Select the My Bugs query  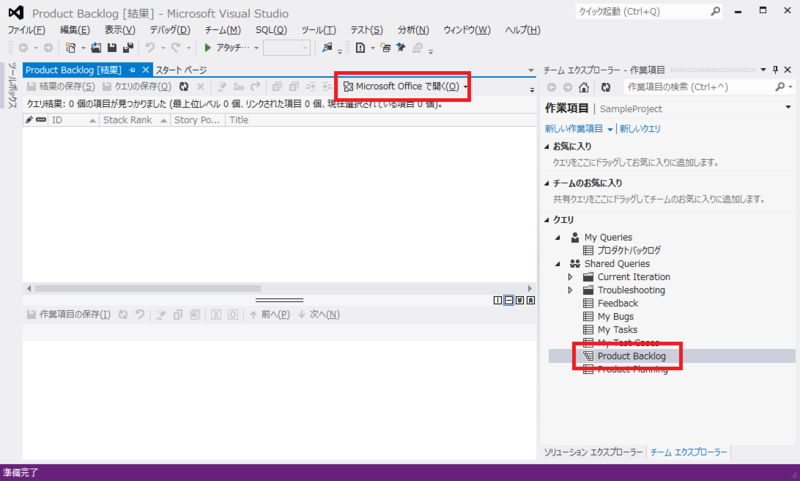click(616, 317)
